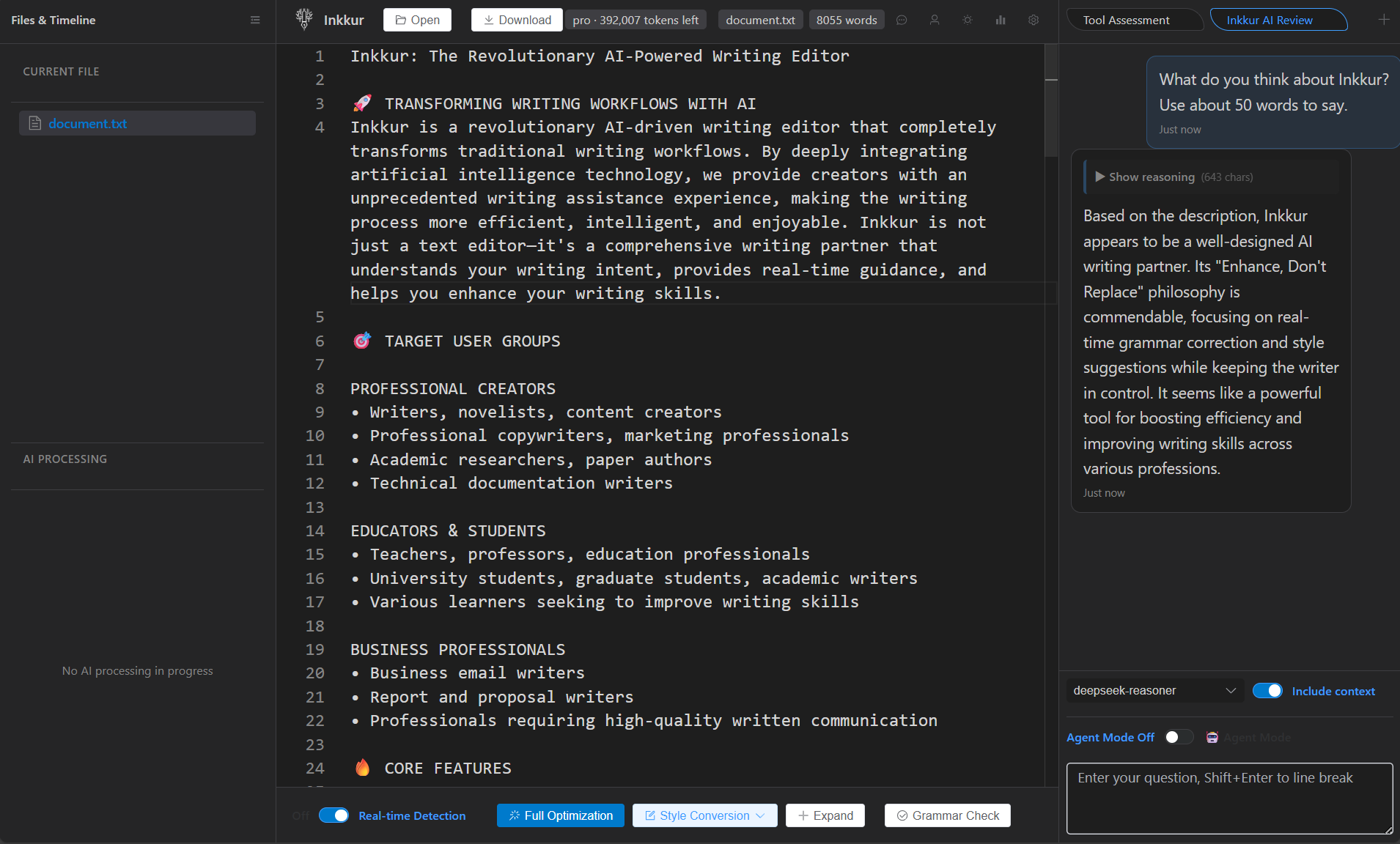The image size is (1400, 844).
Task: Collapse sidebar with hamburger icon
Action: click(255, 20)
